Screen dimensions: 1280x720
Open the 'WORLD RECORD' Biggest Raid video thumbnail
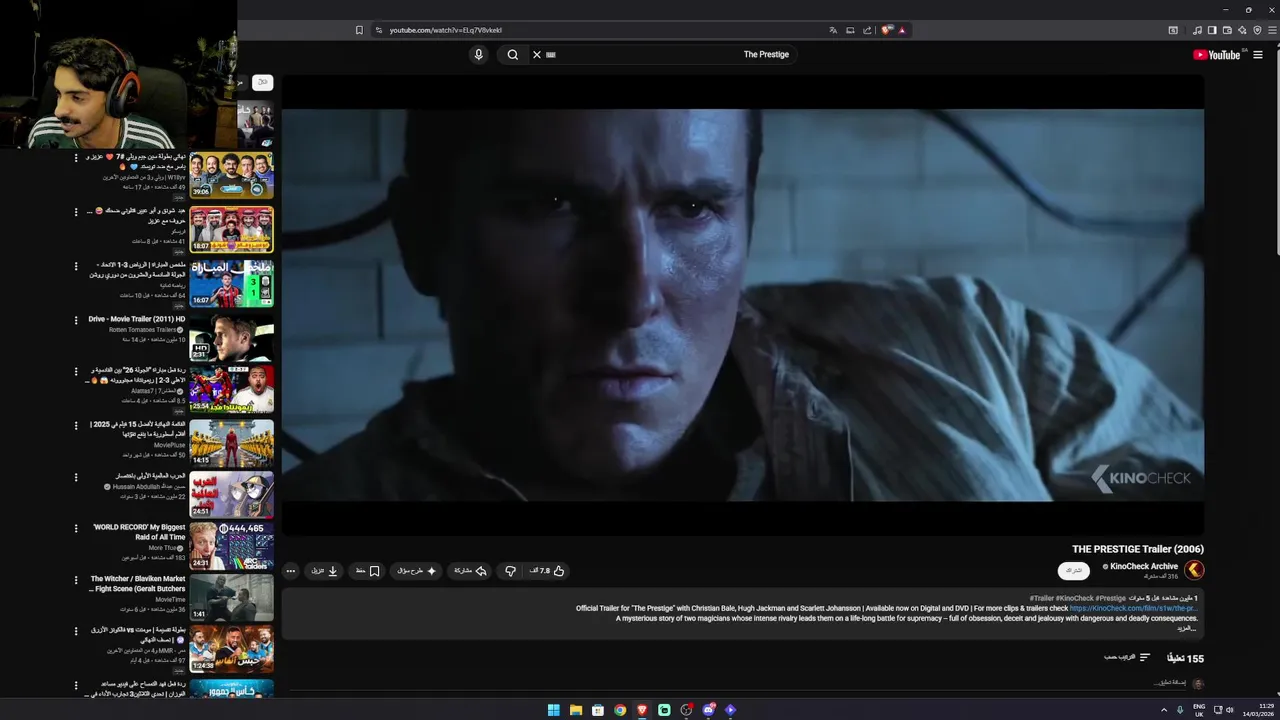pos(231,546)
